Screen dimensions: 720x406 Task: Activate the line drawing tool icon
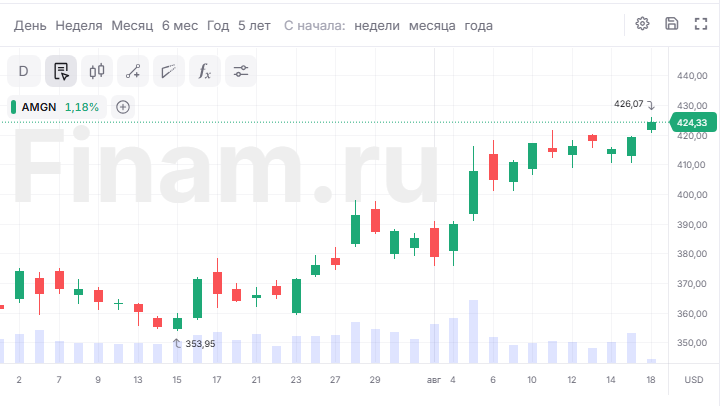click(133, 71)
